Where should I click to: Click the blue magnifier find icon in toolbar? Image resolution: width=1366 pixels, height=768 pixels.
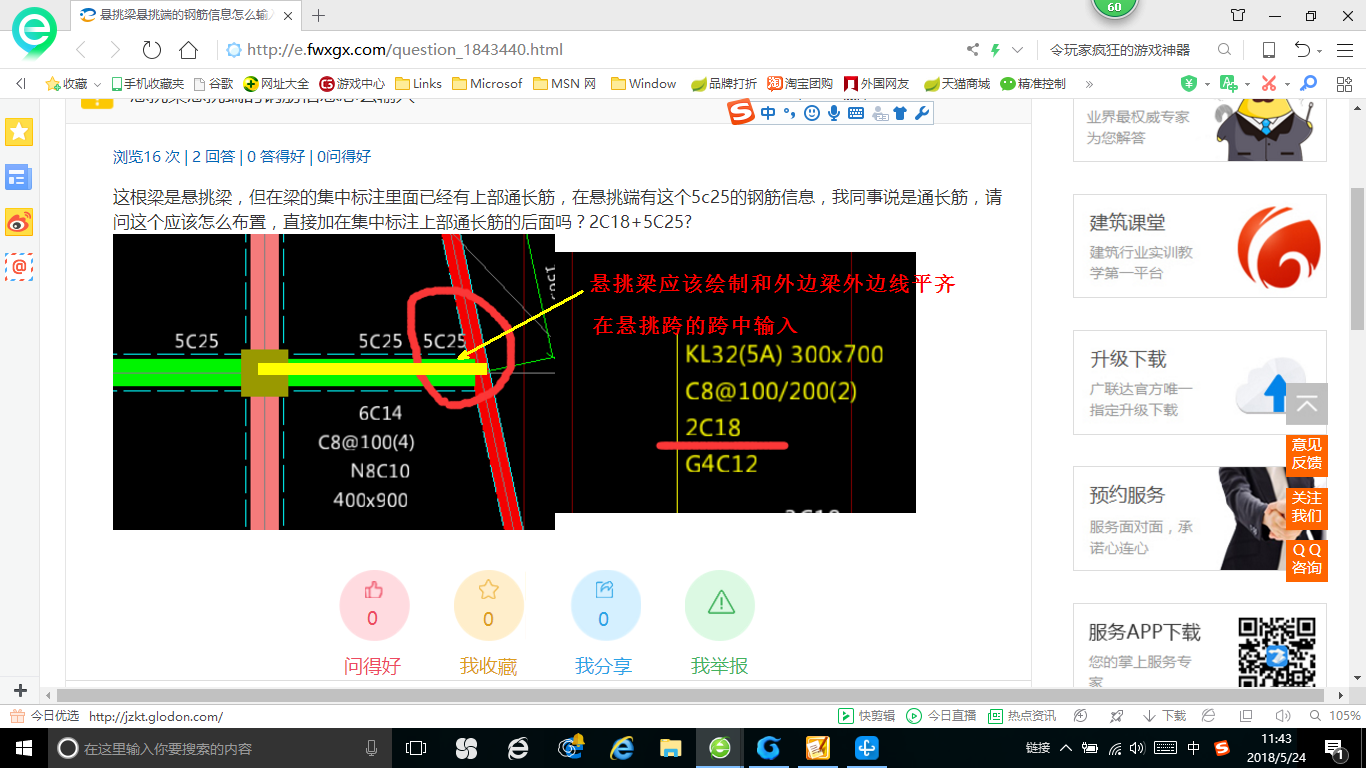click(x=1307, y=83)
